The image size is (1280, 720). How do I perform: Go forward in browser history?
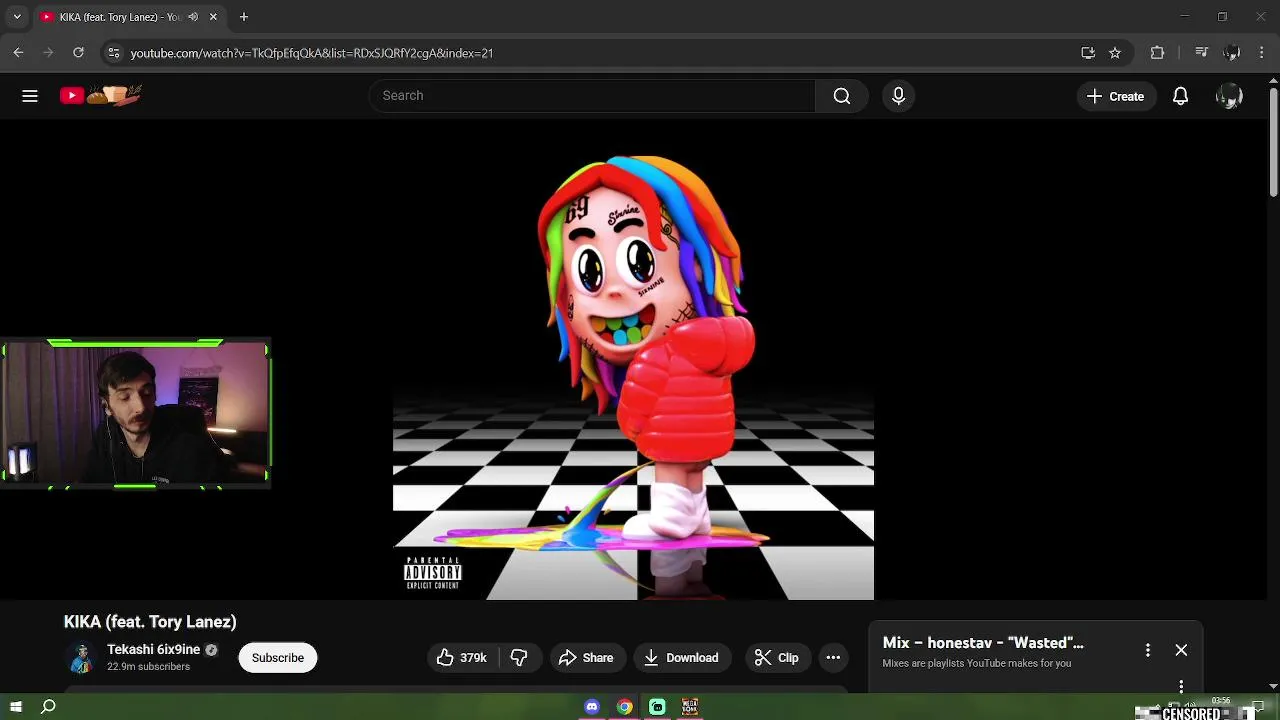point(48,53)
